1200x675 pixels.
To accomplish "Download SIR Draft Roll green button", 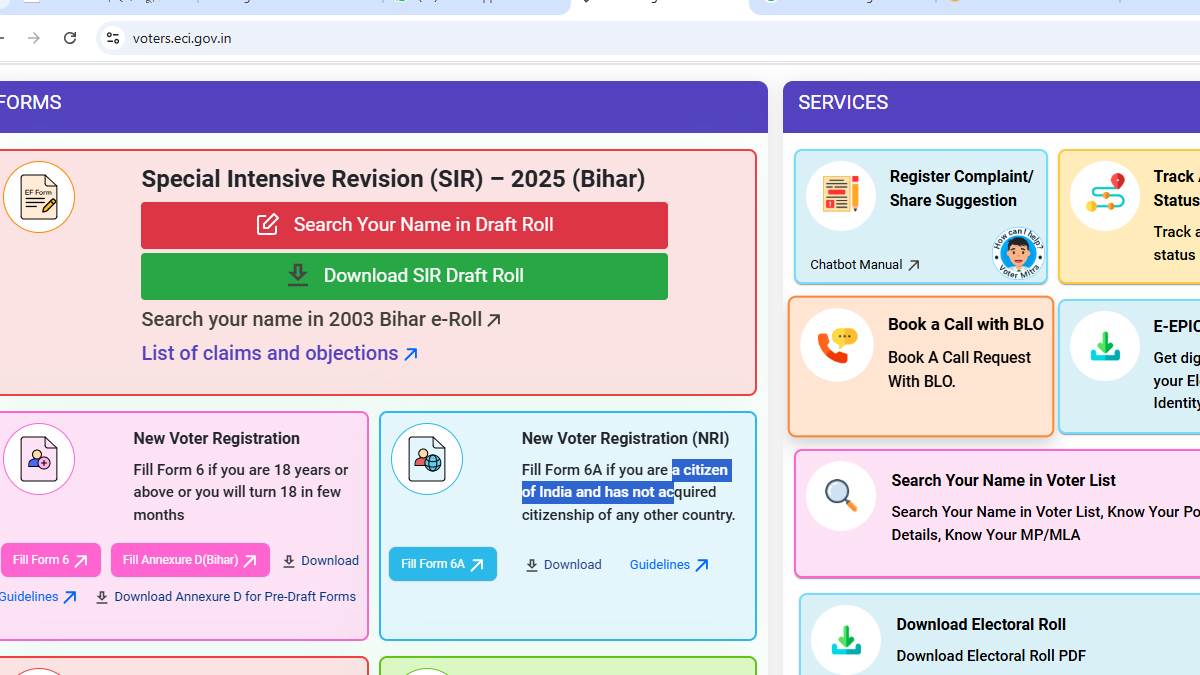I will pos(404,276).
